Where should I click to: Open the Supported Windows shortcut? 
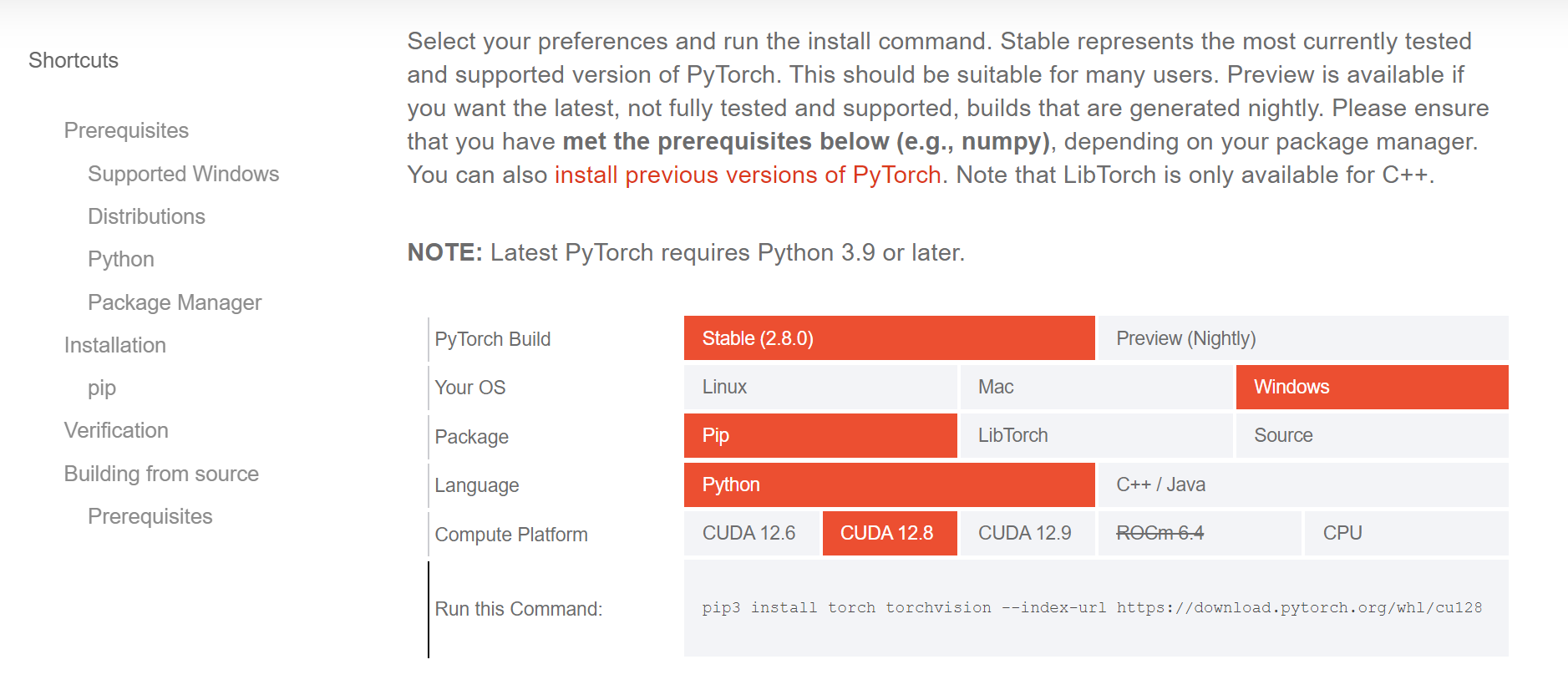183,174
